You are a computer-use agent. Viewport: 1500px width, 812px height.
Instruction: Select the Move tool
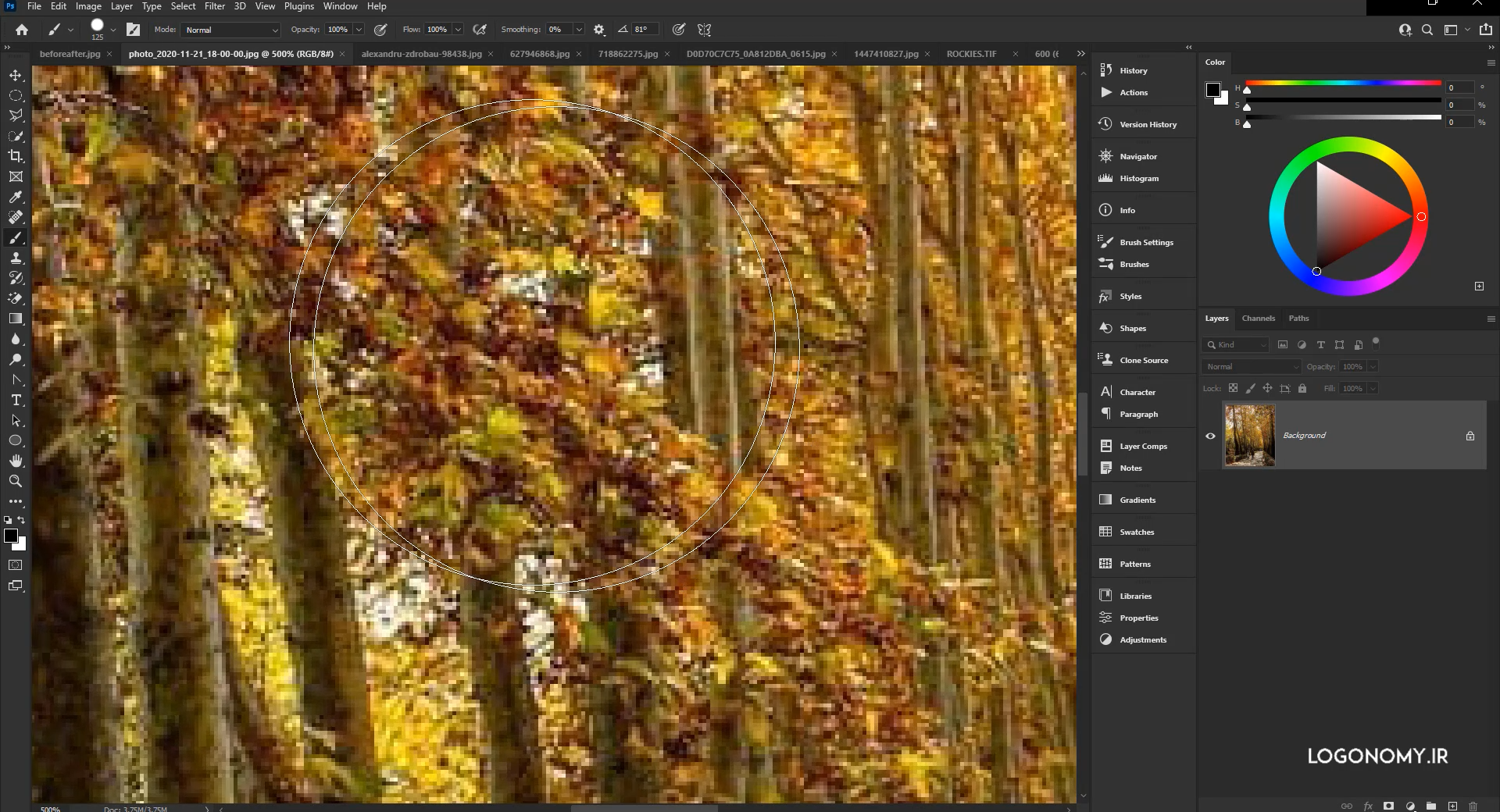pyautogui.click(x=16, y=75)
